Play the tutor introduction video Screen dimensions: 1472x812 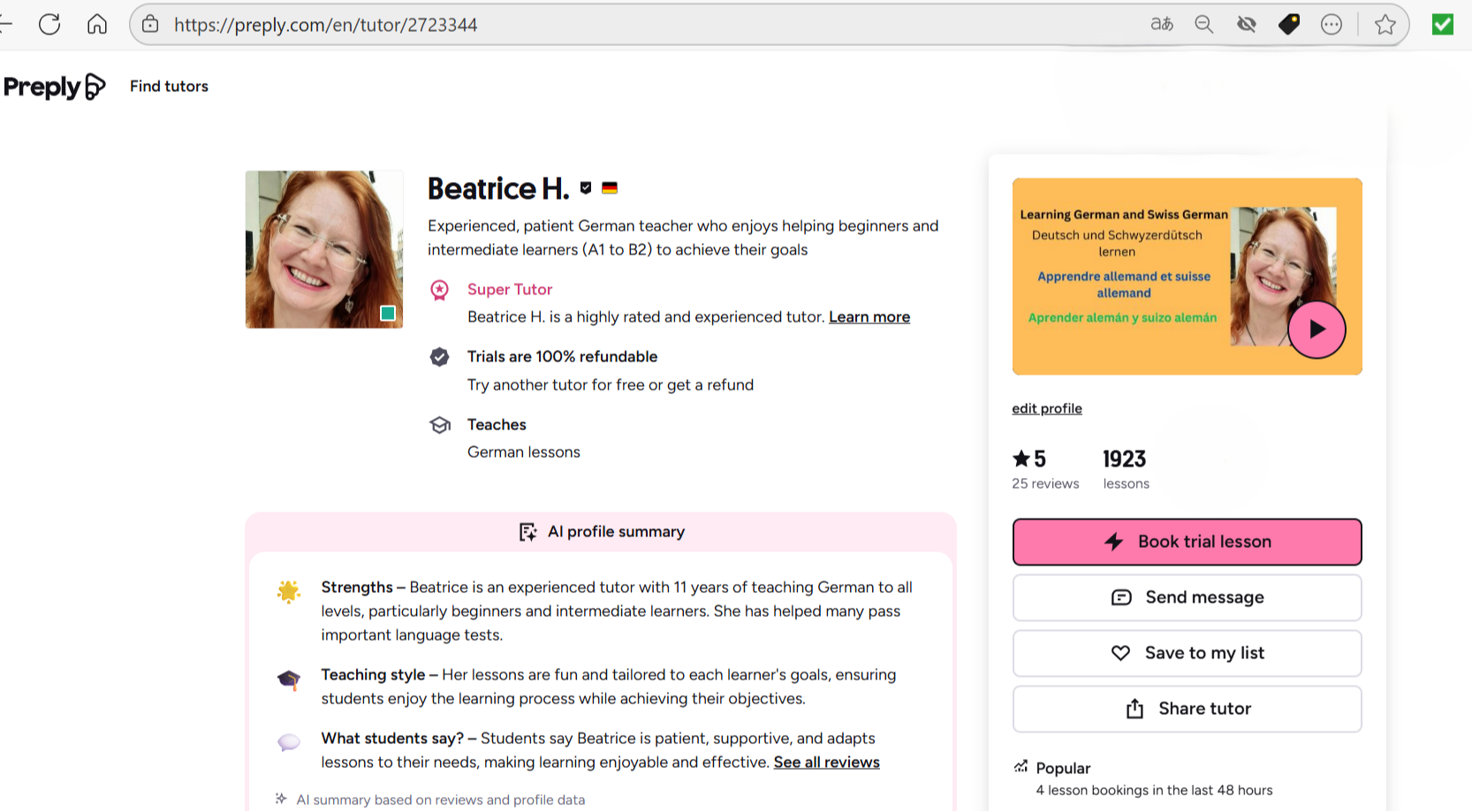click(x=1316, y=330)
